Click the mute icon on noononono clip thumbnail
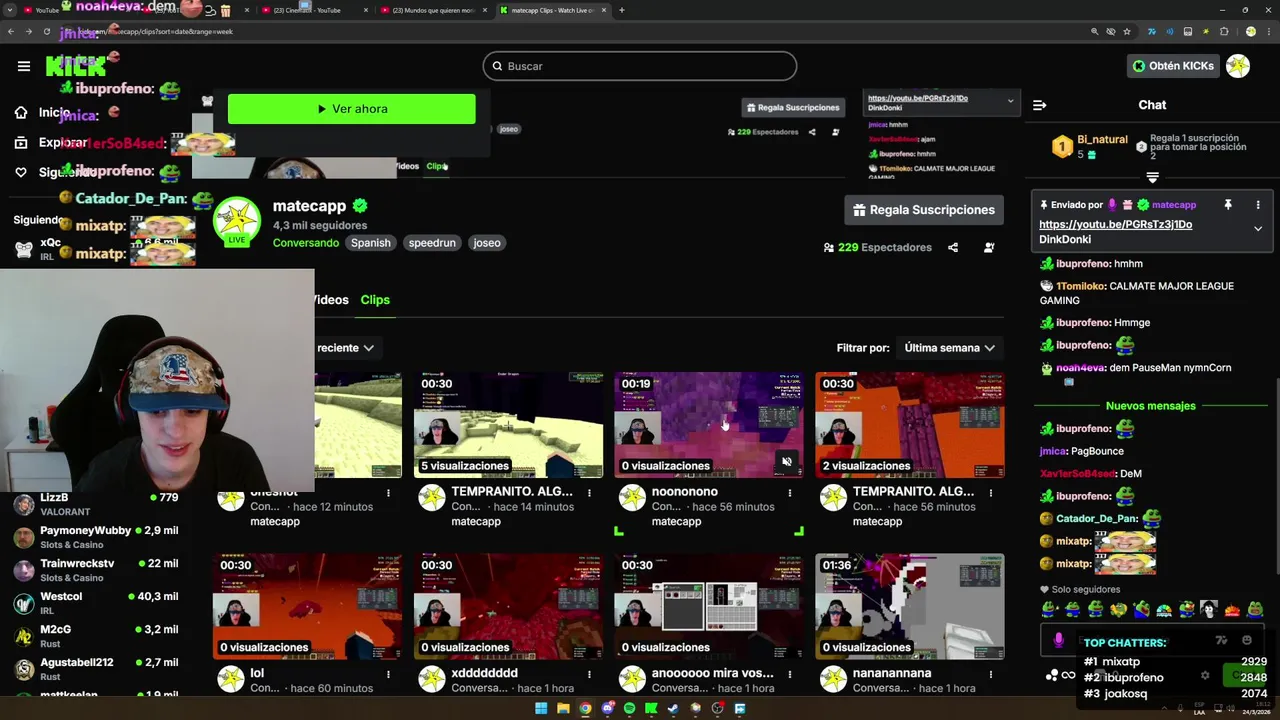Screen dimensions: 1280x720 point(787,462)
